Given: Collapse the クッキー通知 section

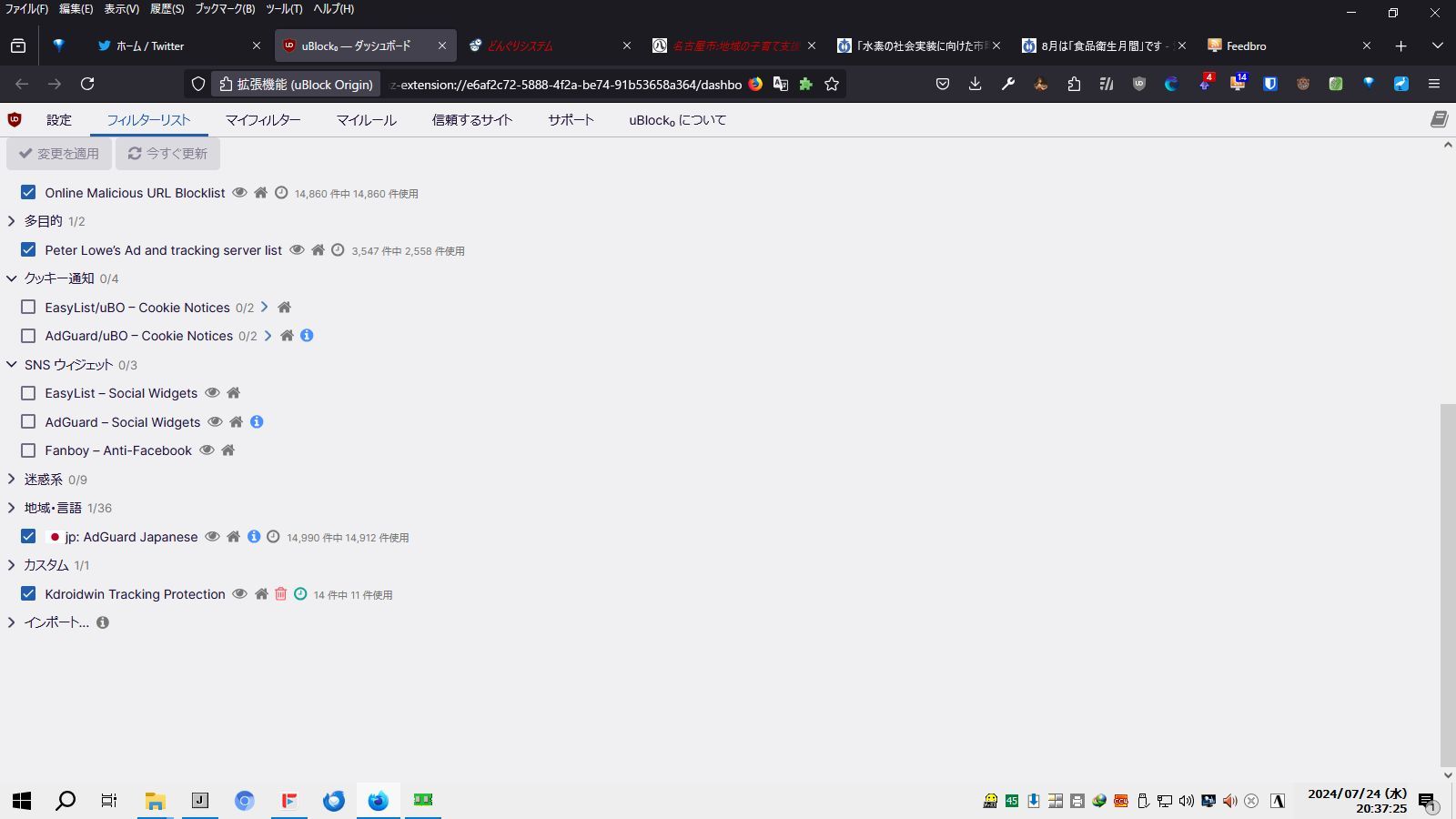Looking at the screenshot, I should (x=12, y=278).
